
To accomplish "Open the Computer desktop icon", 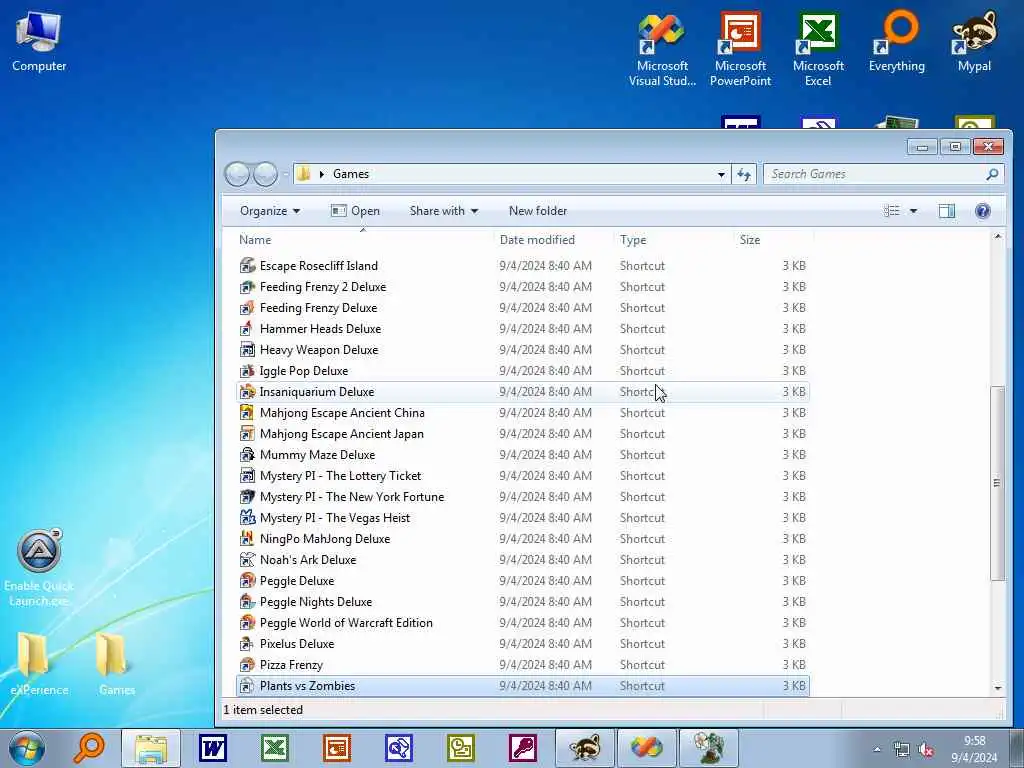I will pos(39,42).
